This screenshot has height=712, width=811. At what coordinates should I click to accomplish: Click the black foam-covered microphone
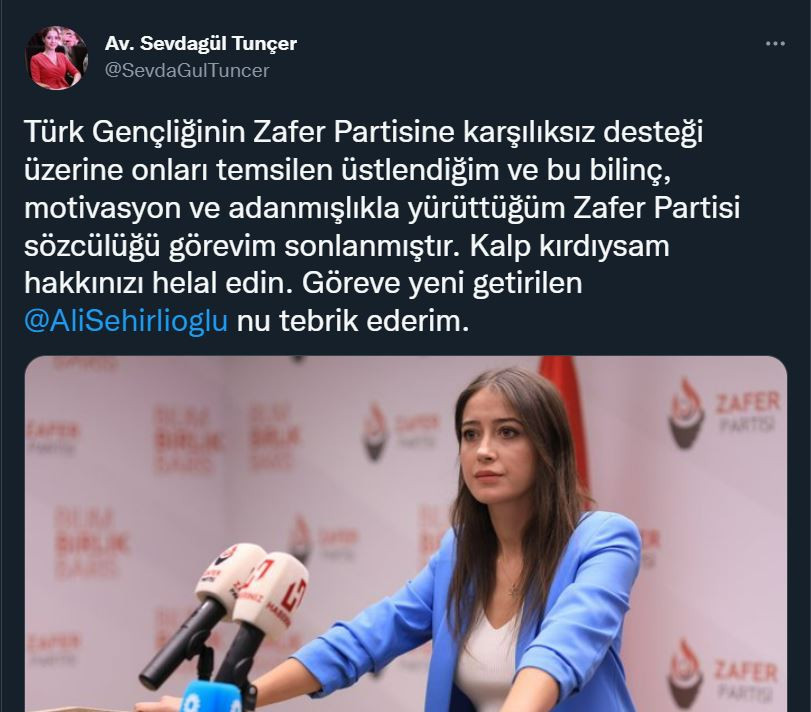(x=176, y=642)
